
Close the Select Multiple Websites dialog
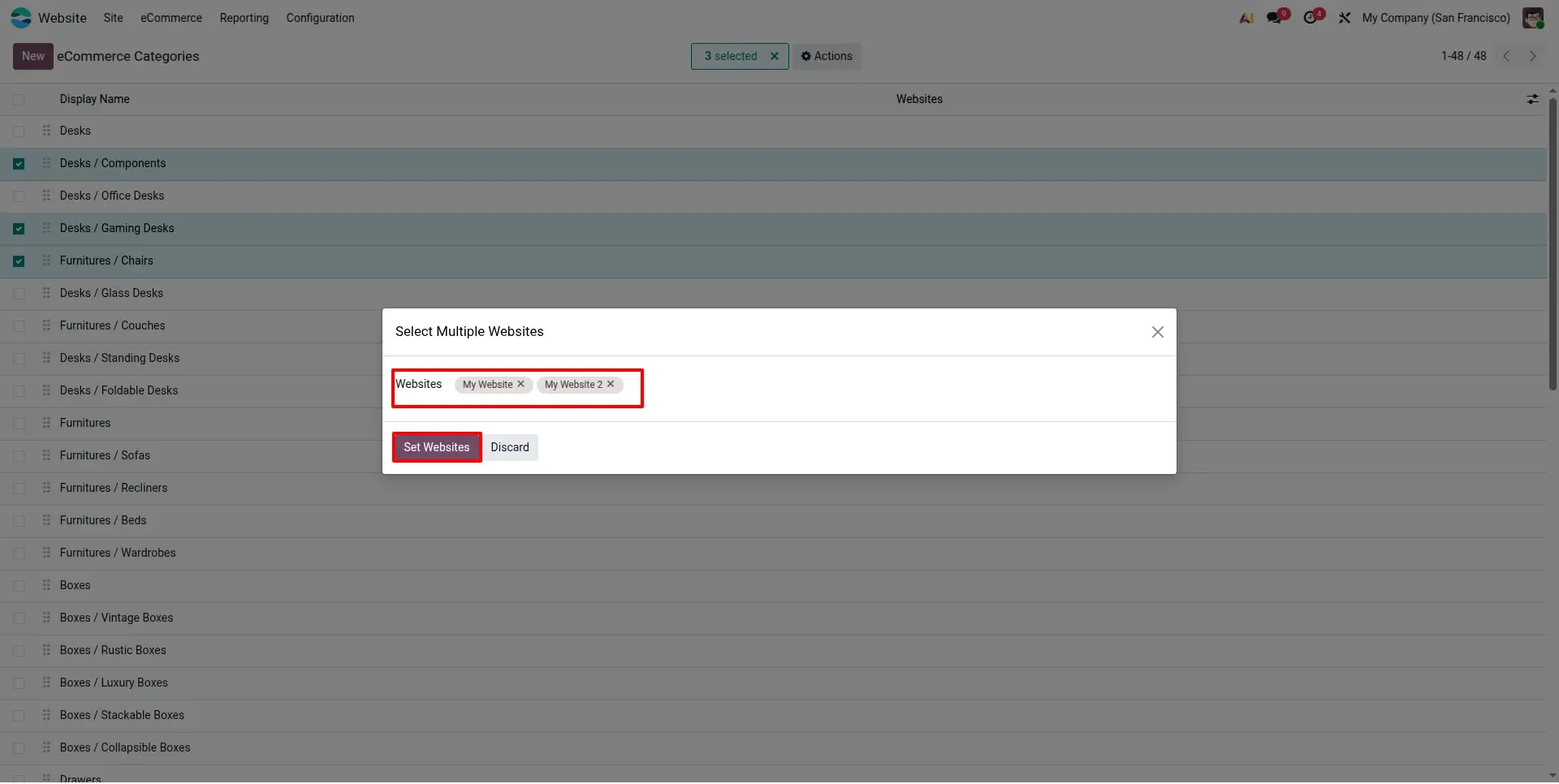(1158, 332)
